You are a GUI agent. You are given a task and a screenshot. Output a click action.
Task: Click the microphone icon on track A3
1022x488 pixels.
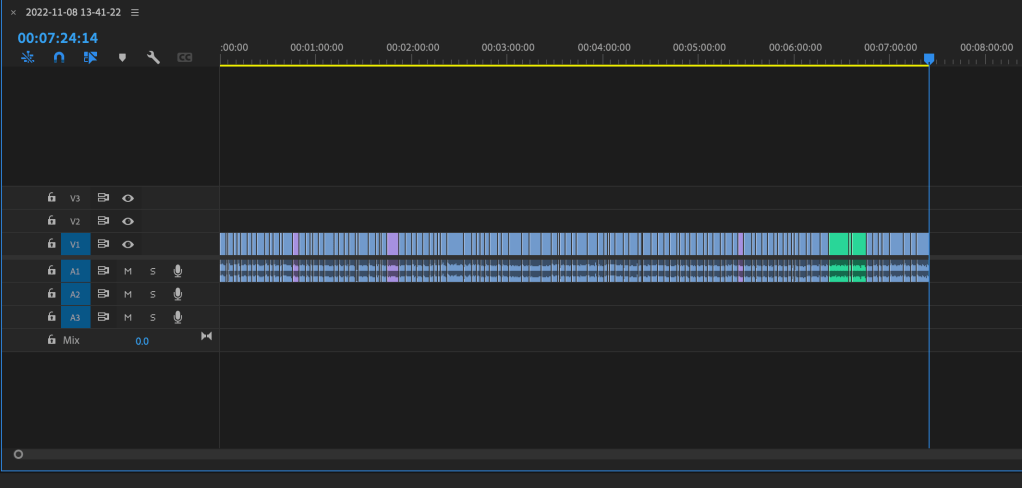(178, 317)
